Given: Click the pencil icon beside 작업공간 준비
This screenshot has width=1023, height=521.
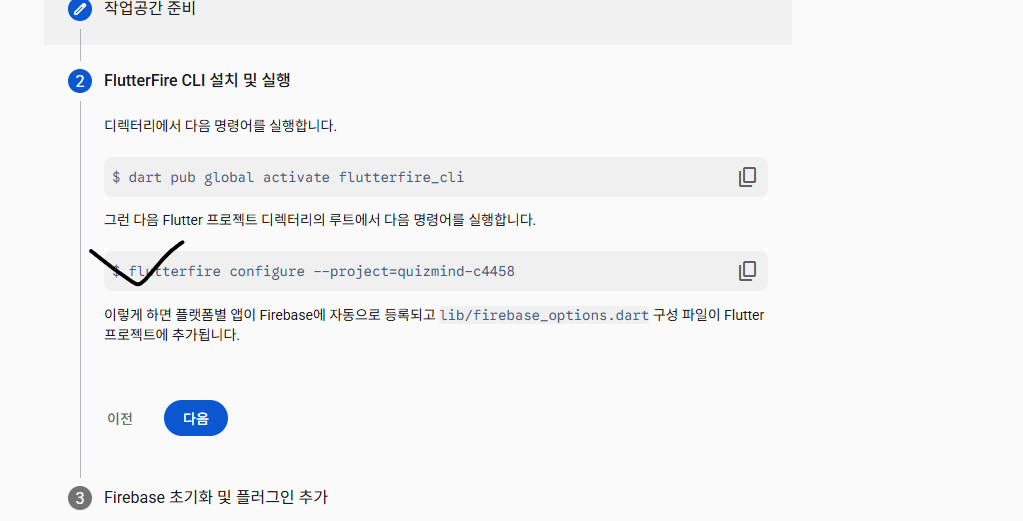Looking at the screenshot, I should point(80,9).
